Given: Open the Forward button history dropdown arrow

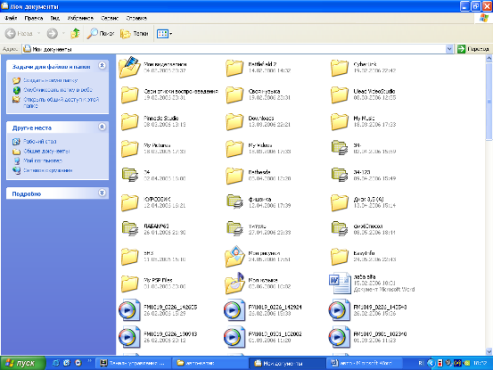Looking at the screenshot, I should (x=63, y=33).
